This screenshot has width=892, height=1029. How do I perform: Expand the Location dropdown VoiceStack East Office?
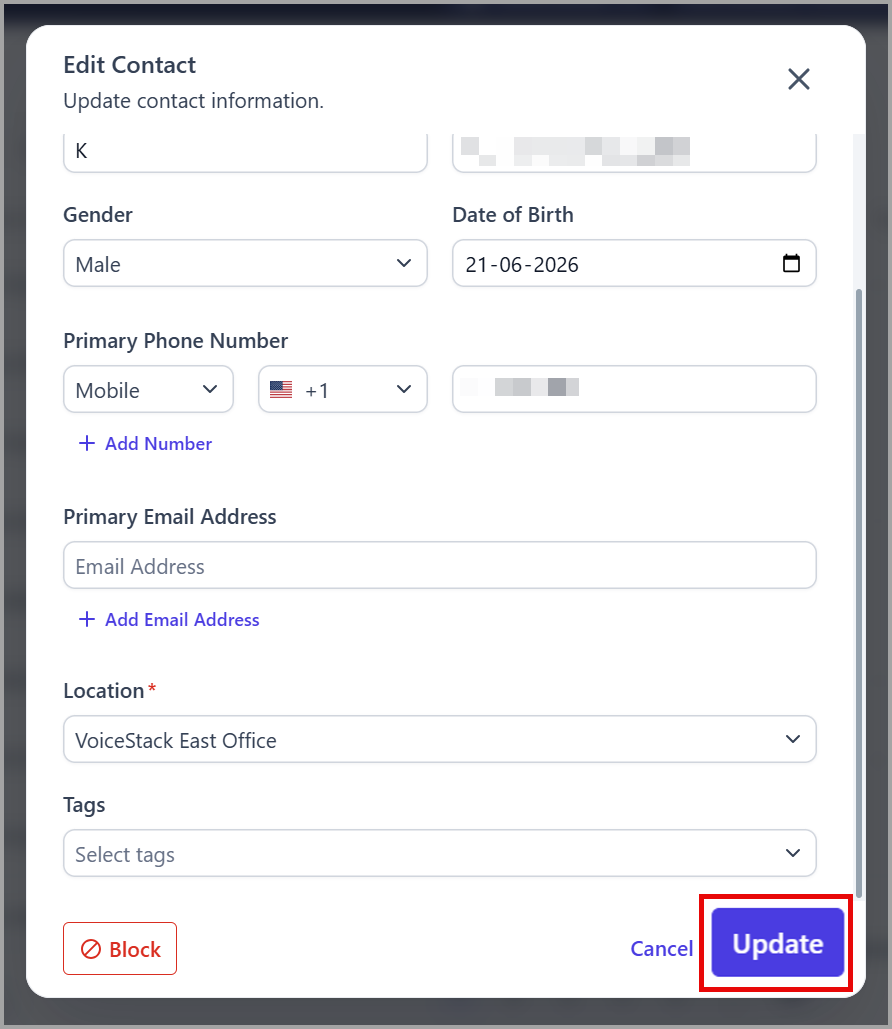(x=440, y=740)
